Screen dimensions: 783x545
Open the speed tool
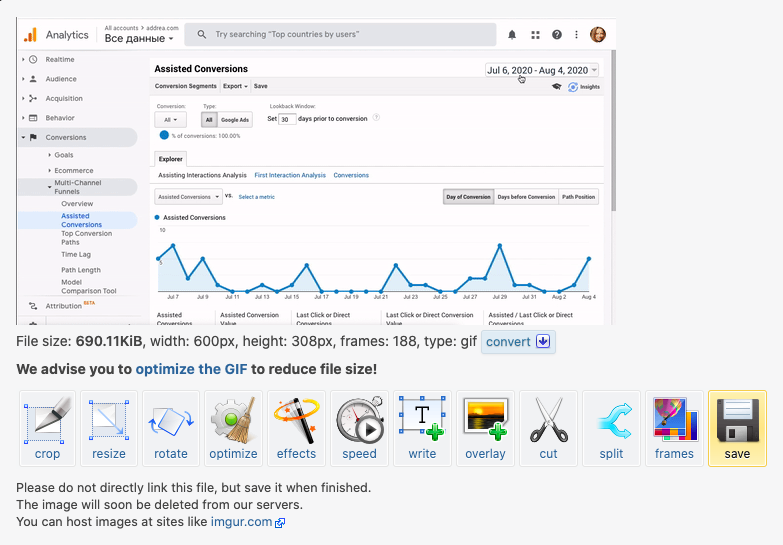359,429
